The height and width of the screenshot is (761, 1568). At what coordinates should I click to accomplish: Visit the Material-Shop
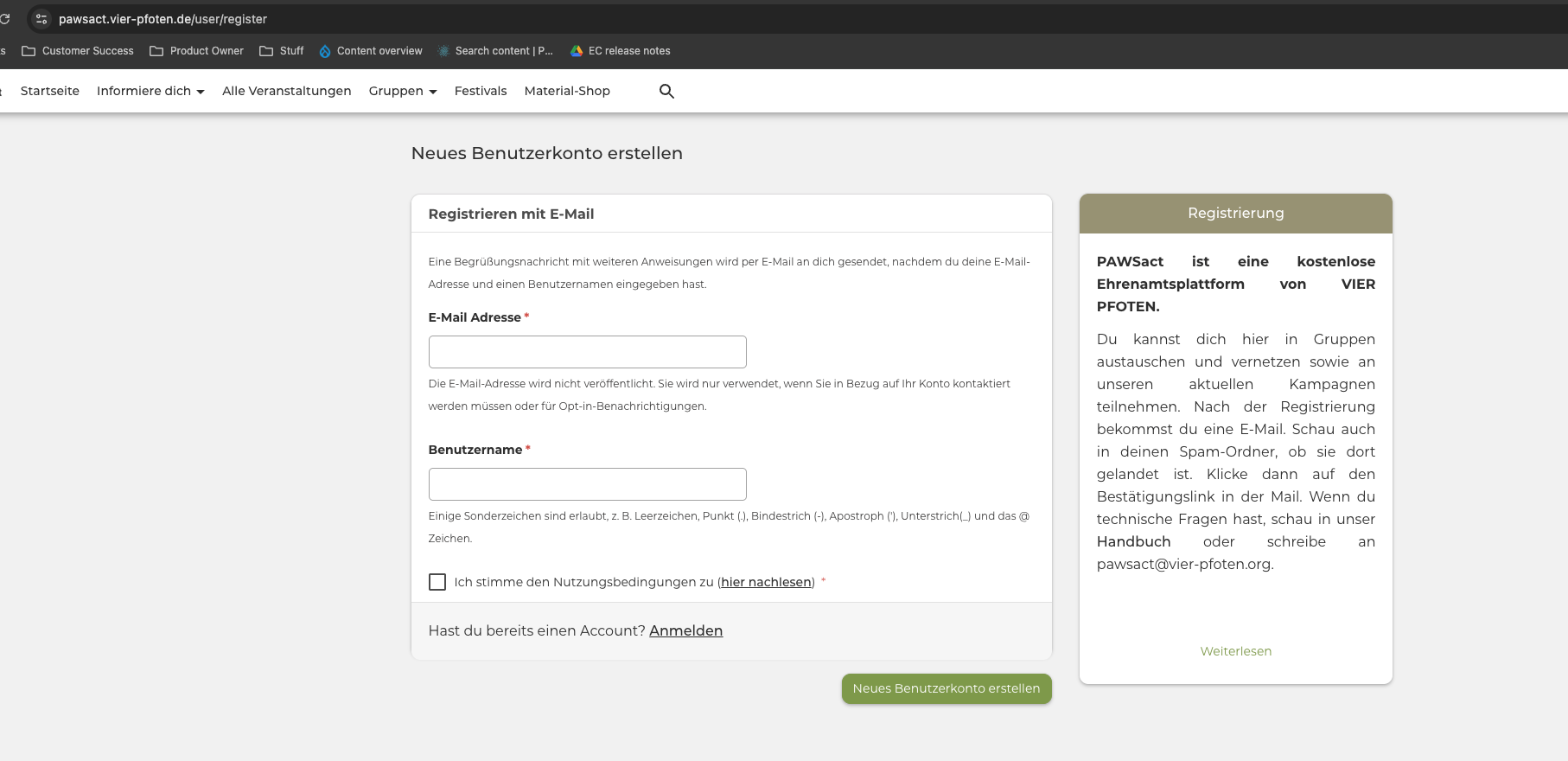(567, 91)
